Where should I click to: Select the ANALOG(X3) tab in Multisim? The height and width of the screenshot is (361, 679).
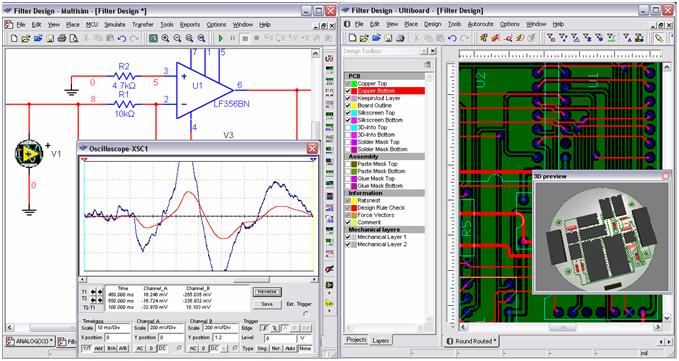point(29,342)
